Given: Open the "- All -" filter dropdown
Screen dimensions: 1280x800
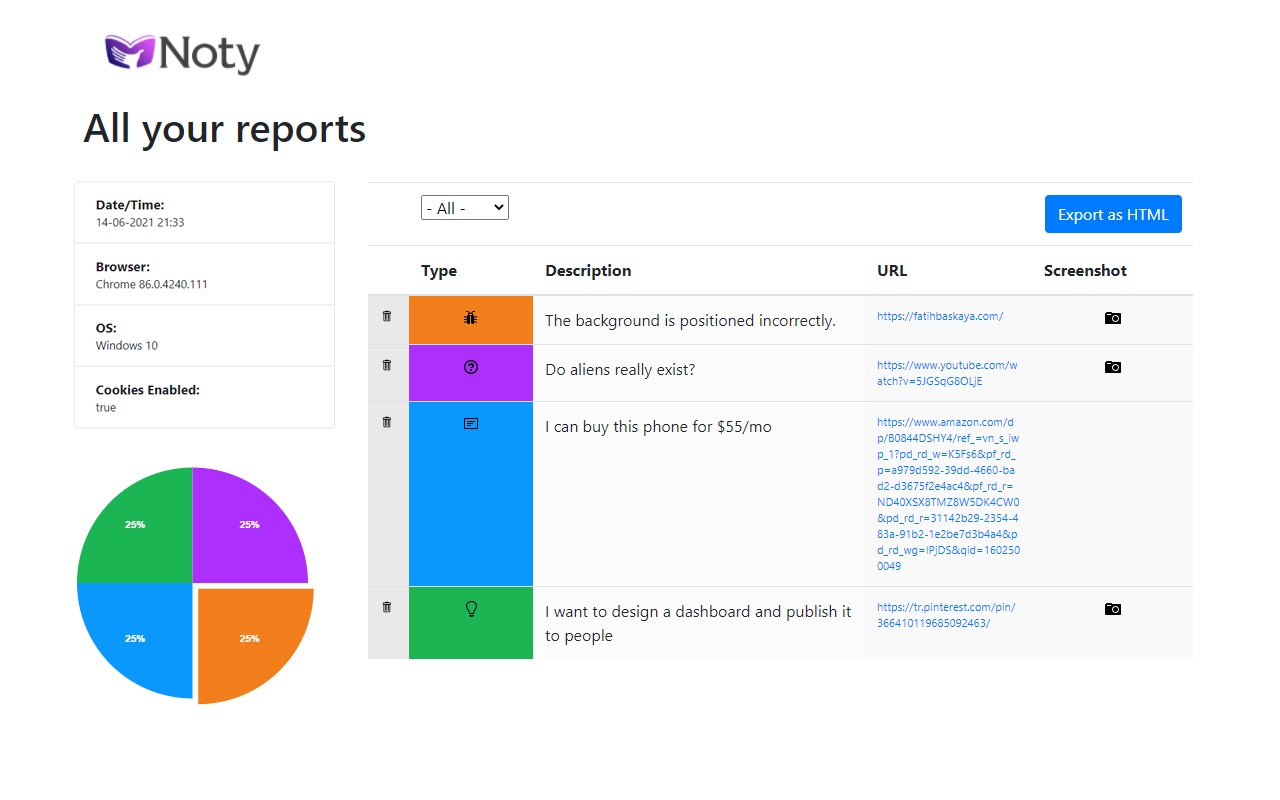Looking at the screenshot, I should point(465,208).
